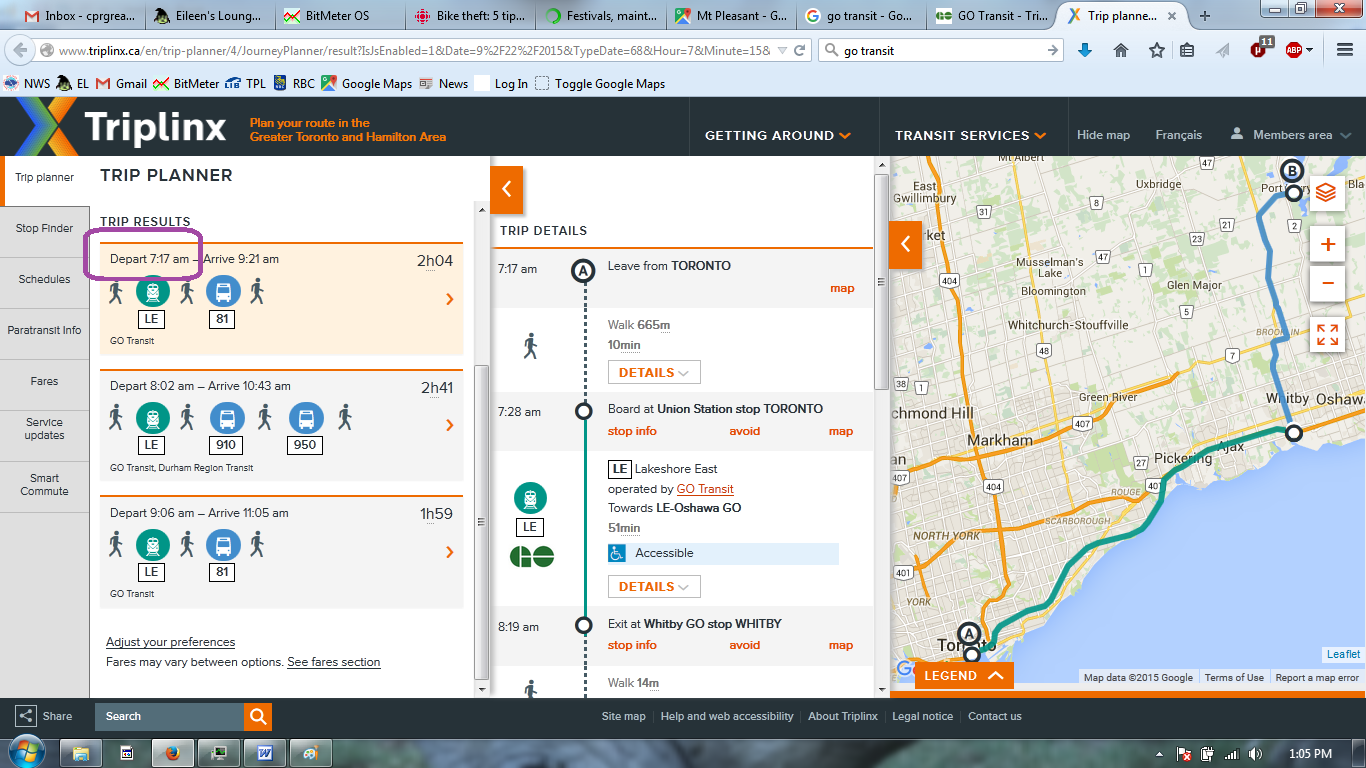
Task: Zoom in on the map
Action: pos(1327,244)
